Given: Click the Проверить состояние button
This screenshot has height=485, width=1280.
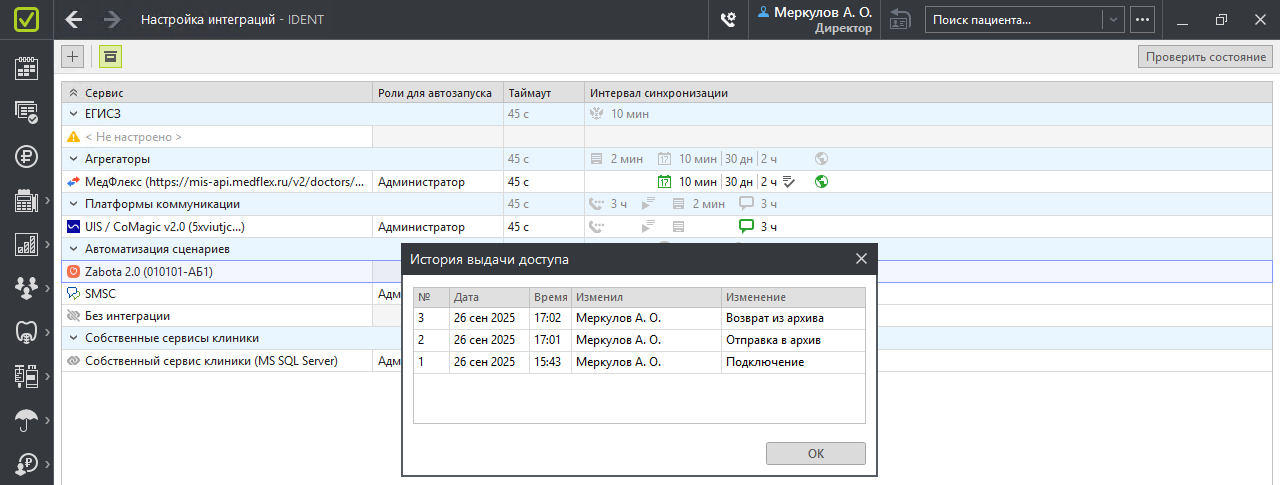Looking at the screenshot, I should (1205, 57).
